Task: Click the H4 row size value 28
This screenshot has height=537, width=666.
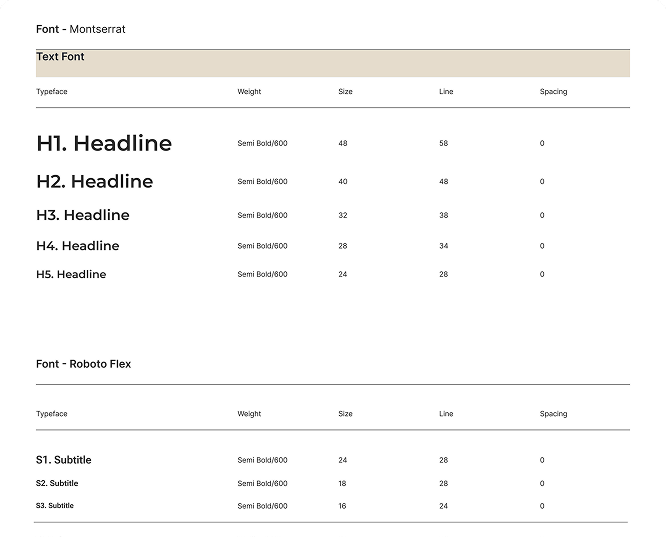Action: coord(343,246)
